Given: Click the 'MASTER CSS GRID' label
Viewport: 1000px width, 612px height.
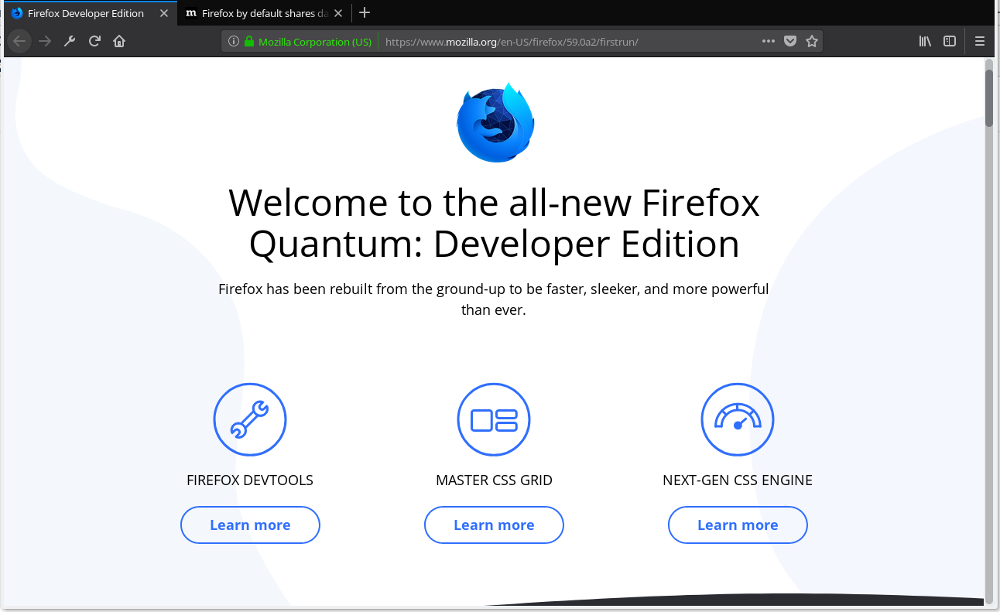Looking at the screenshot, I should (494, 480).
